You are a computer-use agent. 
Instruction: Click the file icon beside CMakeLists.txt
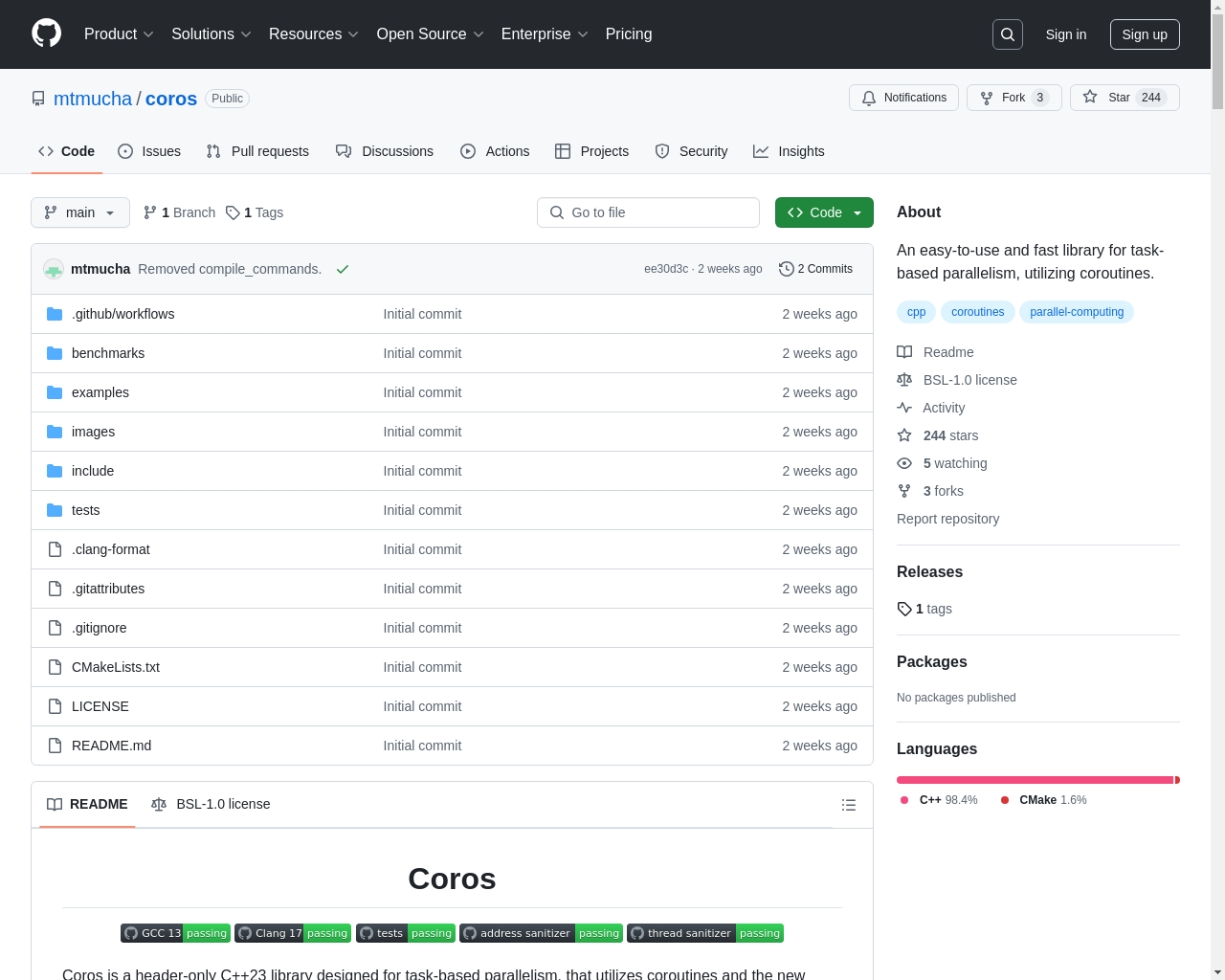click(55, 667)
